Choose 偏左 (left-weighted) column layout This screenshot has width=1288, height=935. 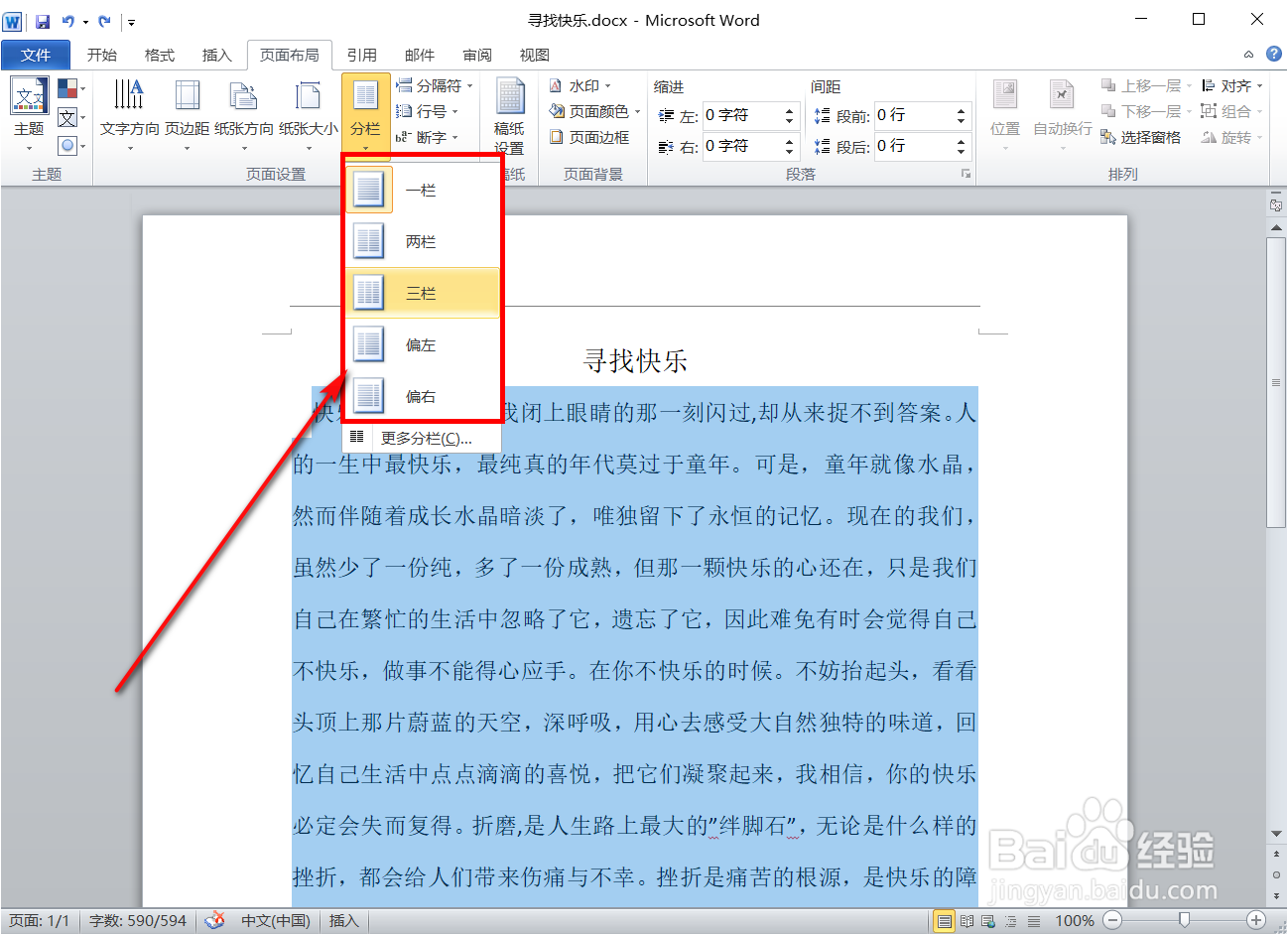point(421,343)
